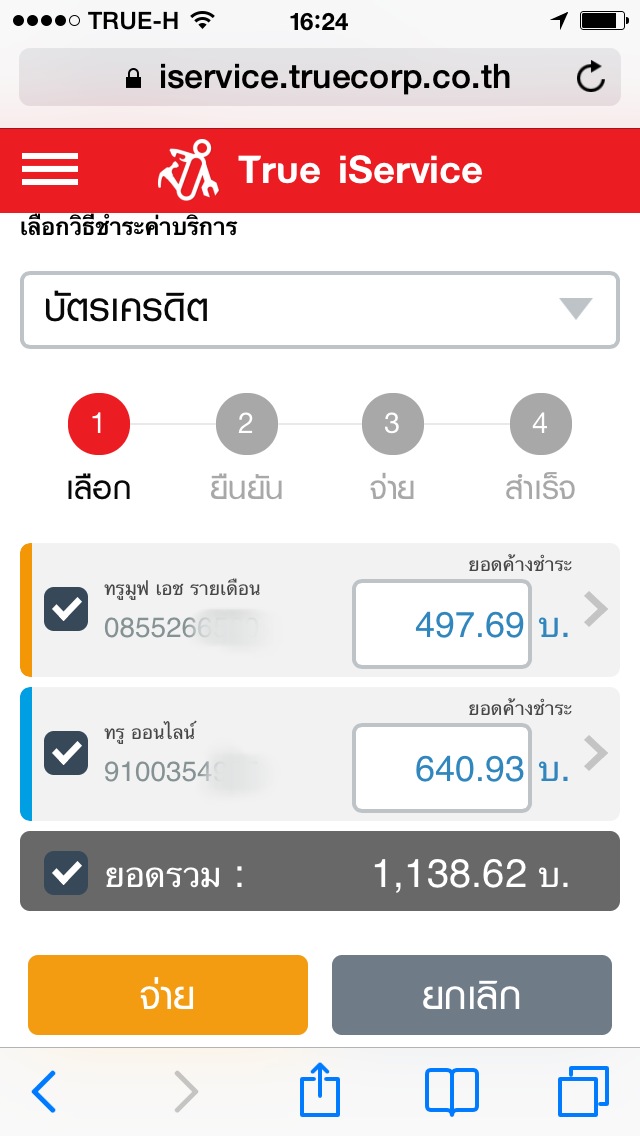Open the บัตรเครดิต payment method dropdown
This screenshot has height=1136, width=640.
pos(320,309)
